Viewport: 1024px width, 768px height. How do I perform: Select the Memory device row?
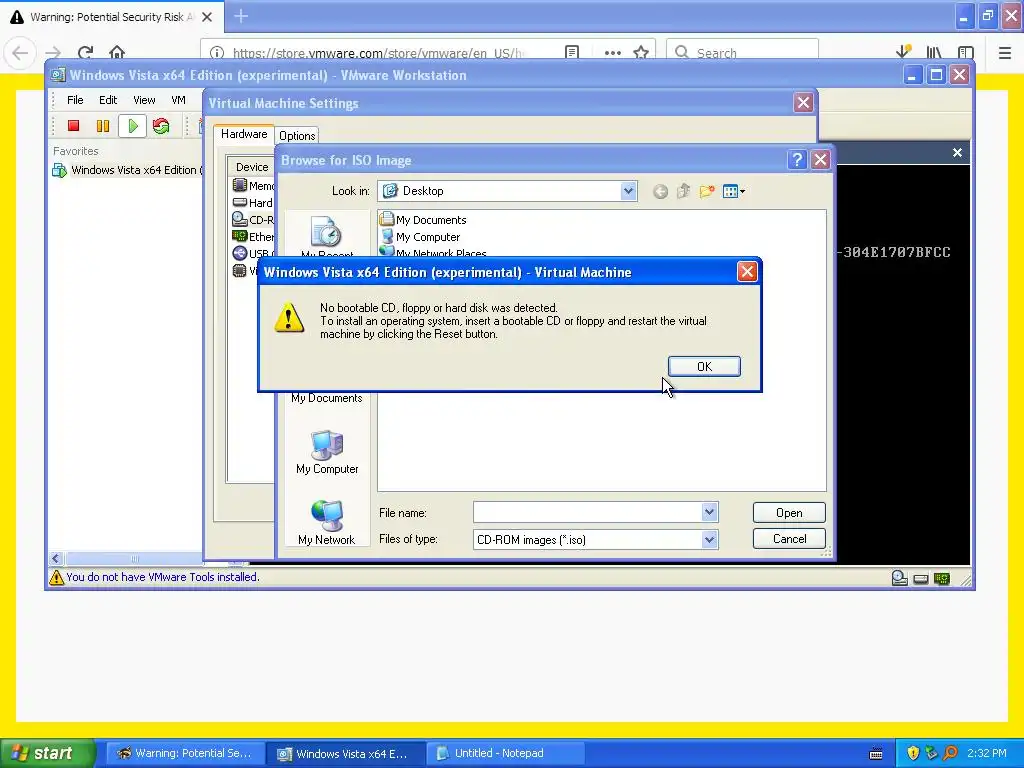tap(253, 185)
